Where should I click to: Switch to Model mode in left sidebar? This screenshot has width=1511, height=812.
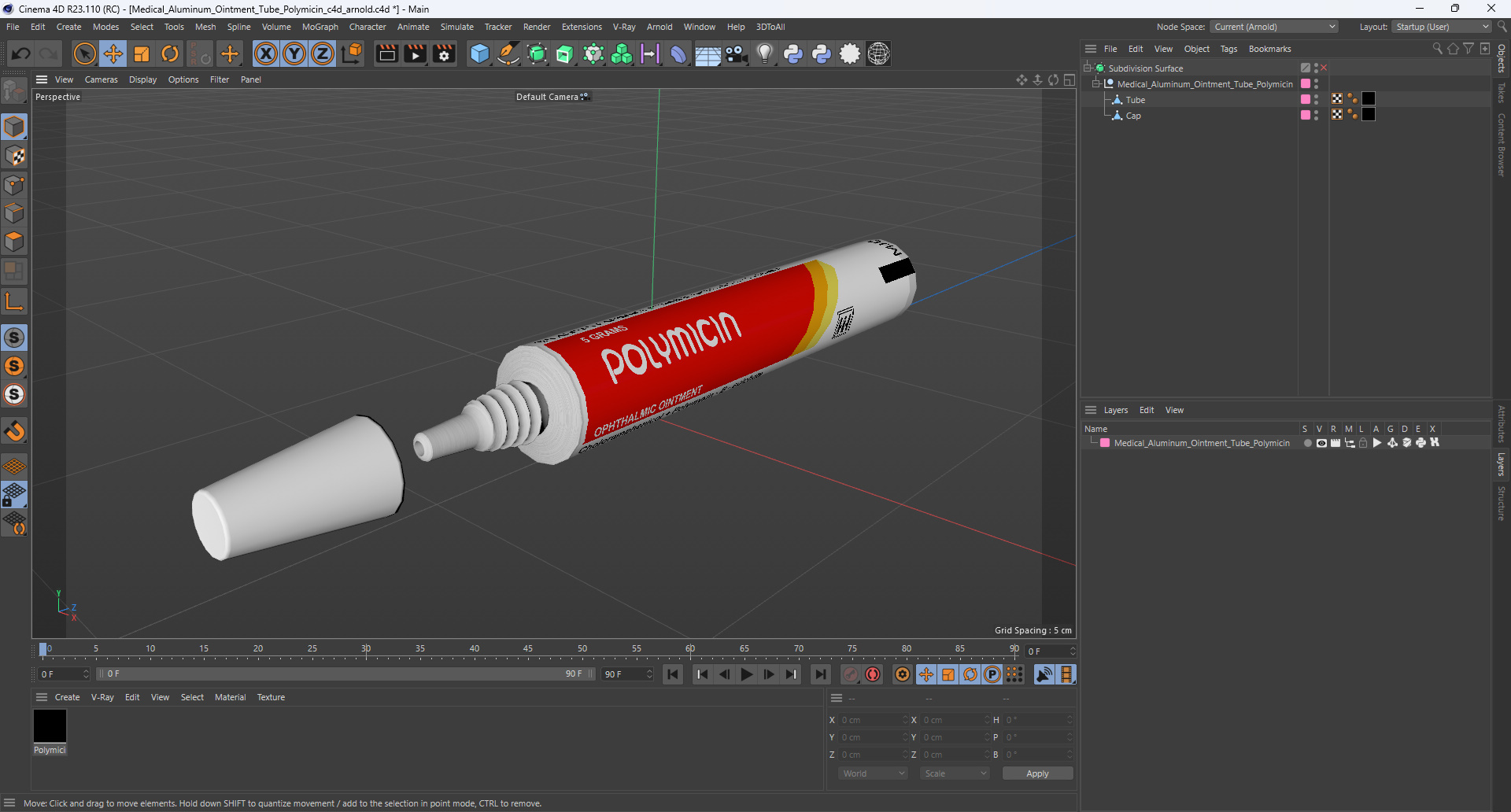pos(14,127)
